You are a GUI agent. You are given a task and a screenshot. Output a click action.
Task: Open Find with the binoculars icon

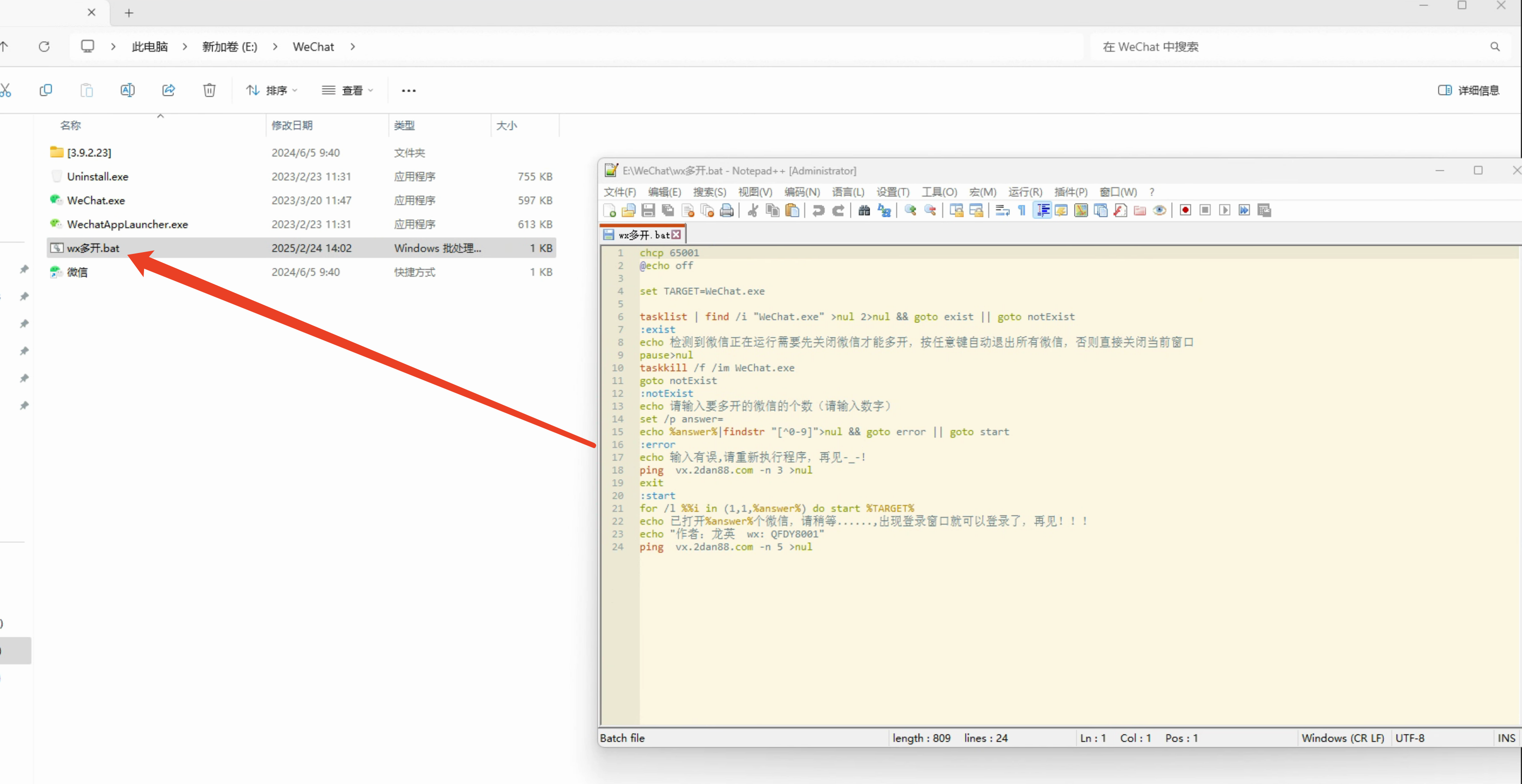pos(864,210)
